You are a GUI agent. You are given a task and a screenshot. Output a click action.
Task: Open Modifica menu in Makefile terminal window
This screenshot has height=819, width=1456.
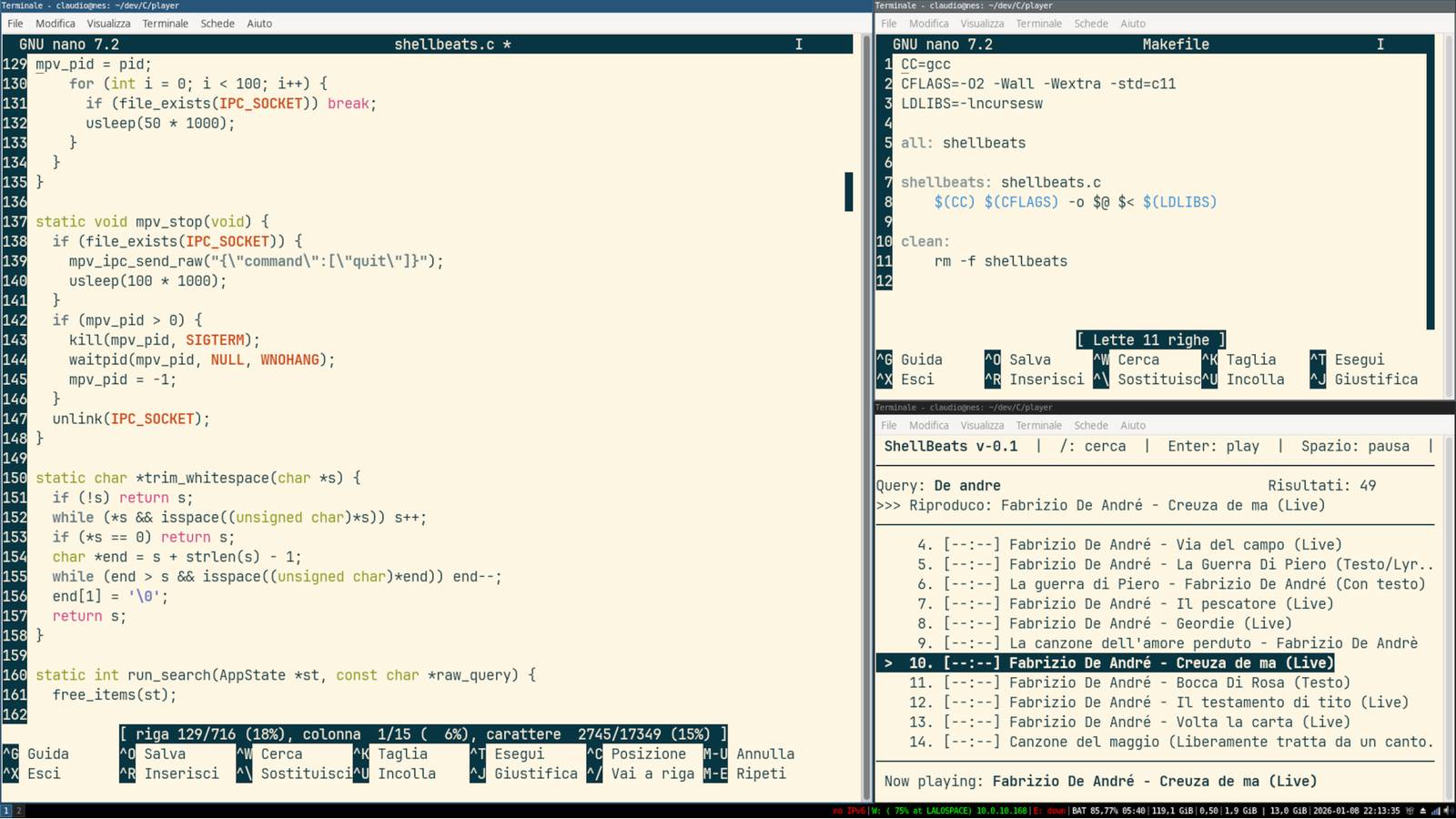point(929,24)
